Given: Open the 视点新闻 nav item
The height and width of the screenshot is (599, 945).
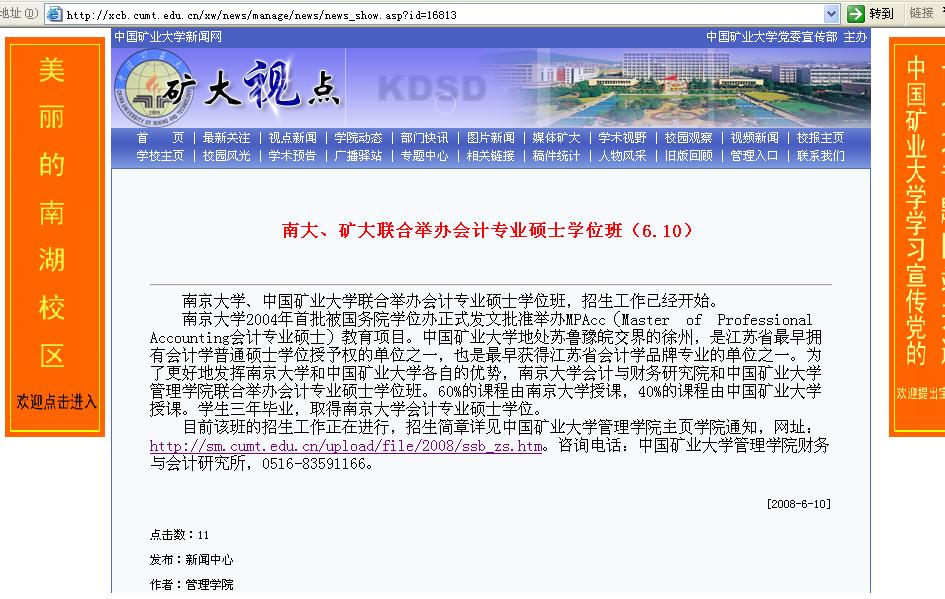Looking at the screenshot, I should (x=292, y=138).
